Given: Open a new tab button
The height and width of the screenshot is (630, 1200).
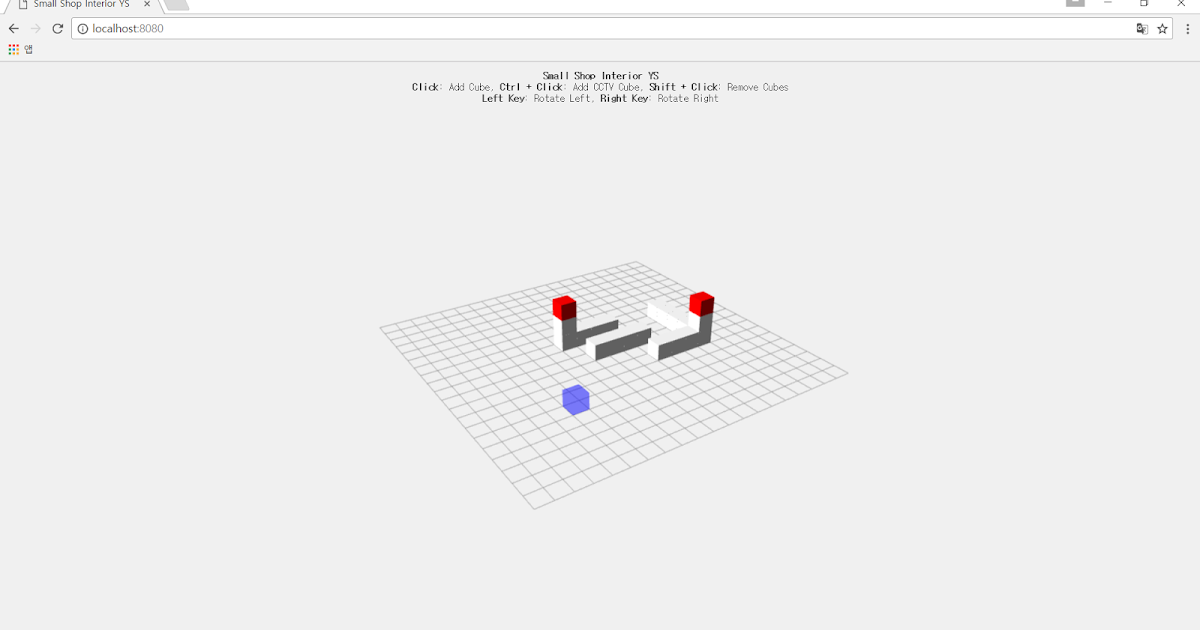Looking at the screenshot, I should click(176, 4).
